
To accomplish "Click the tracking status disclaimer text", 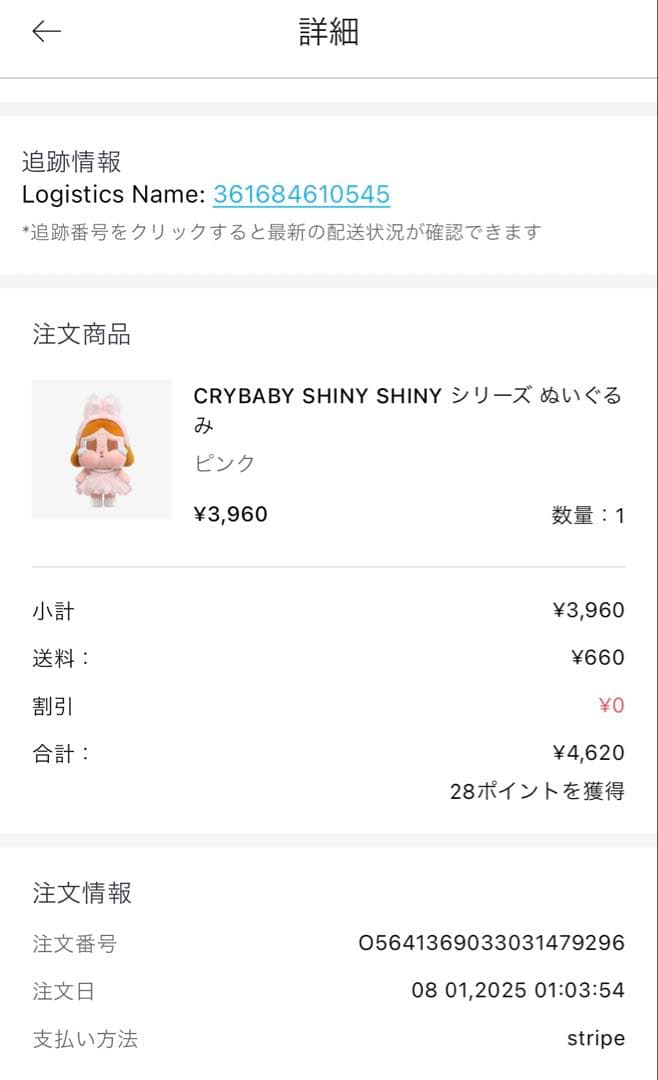I will pos(280,233).
